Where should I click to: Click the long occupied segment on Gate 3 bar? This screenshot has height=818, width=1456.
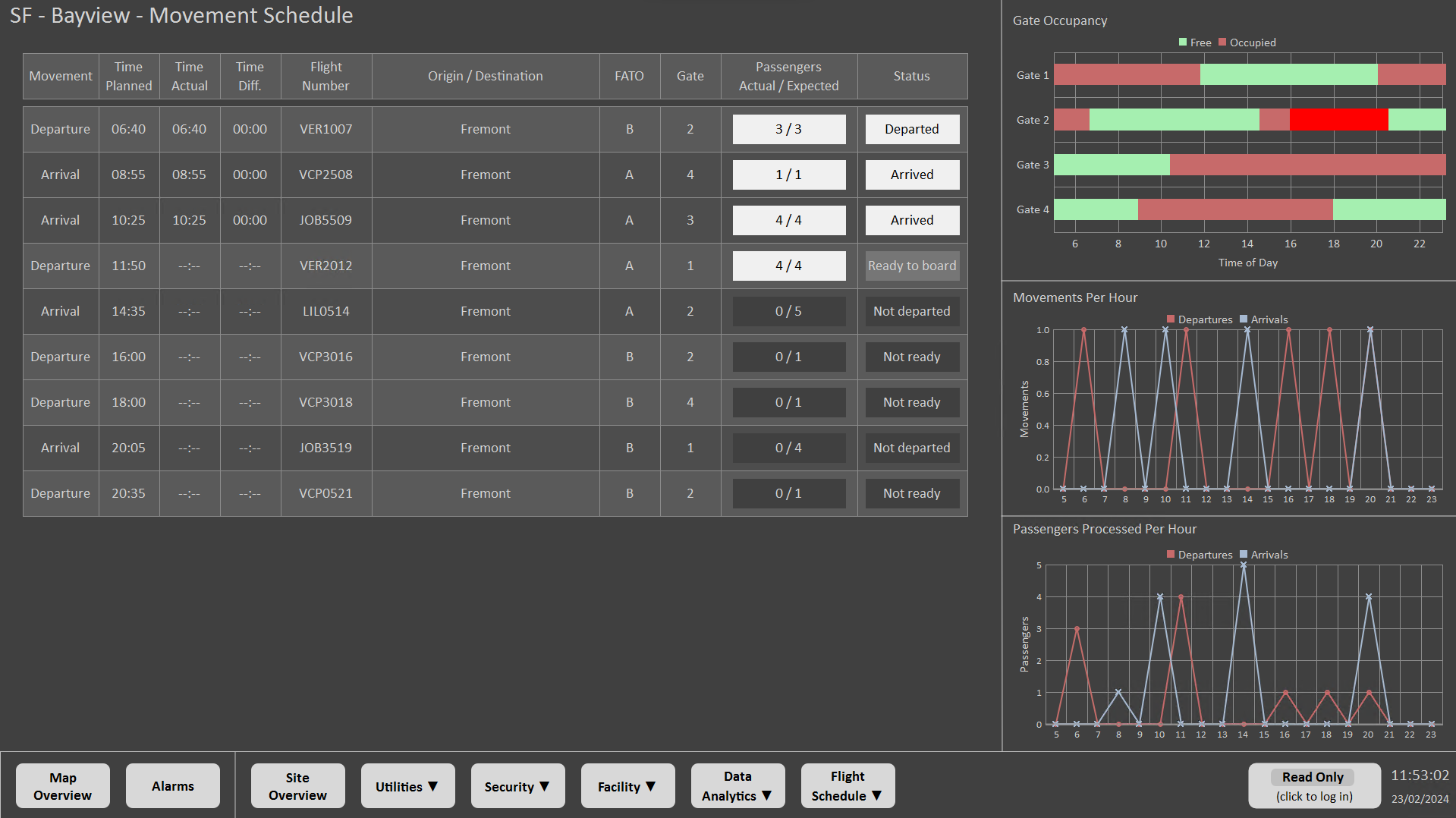[x=1308, y=165]
